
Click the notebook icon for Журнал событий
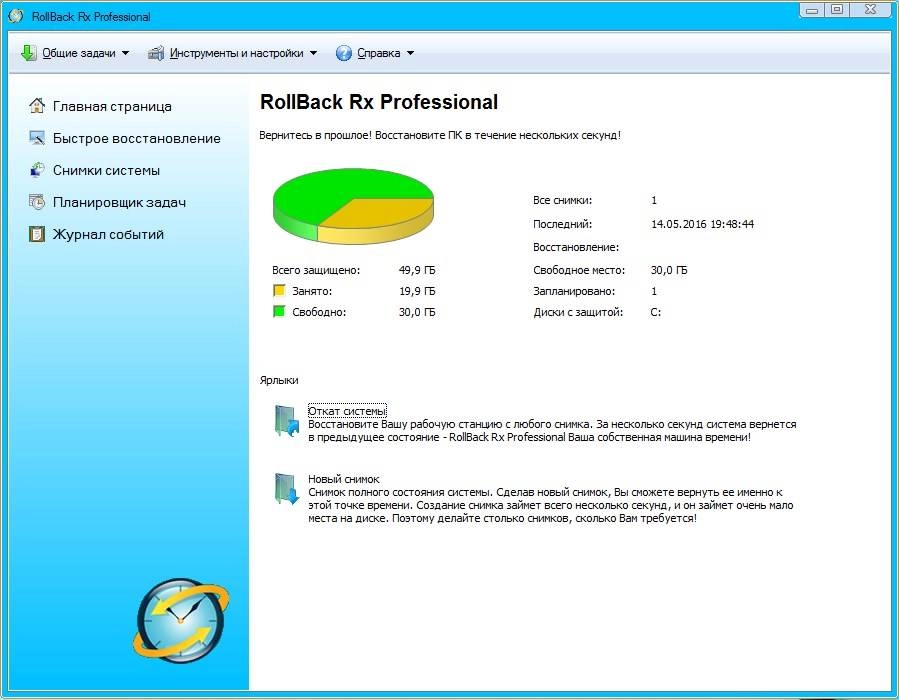tap(37, 234)
